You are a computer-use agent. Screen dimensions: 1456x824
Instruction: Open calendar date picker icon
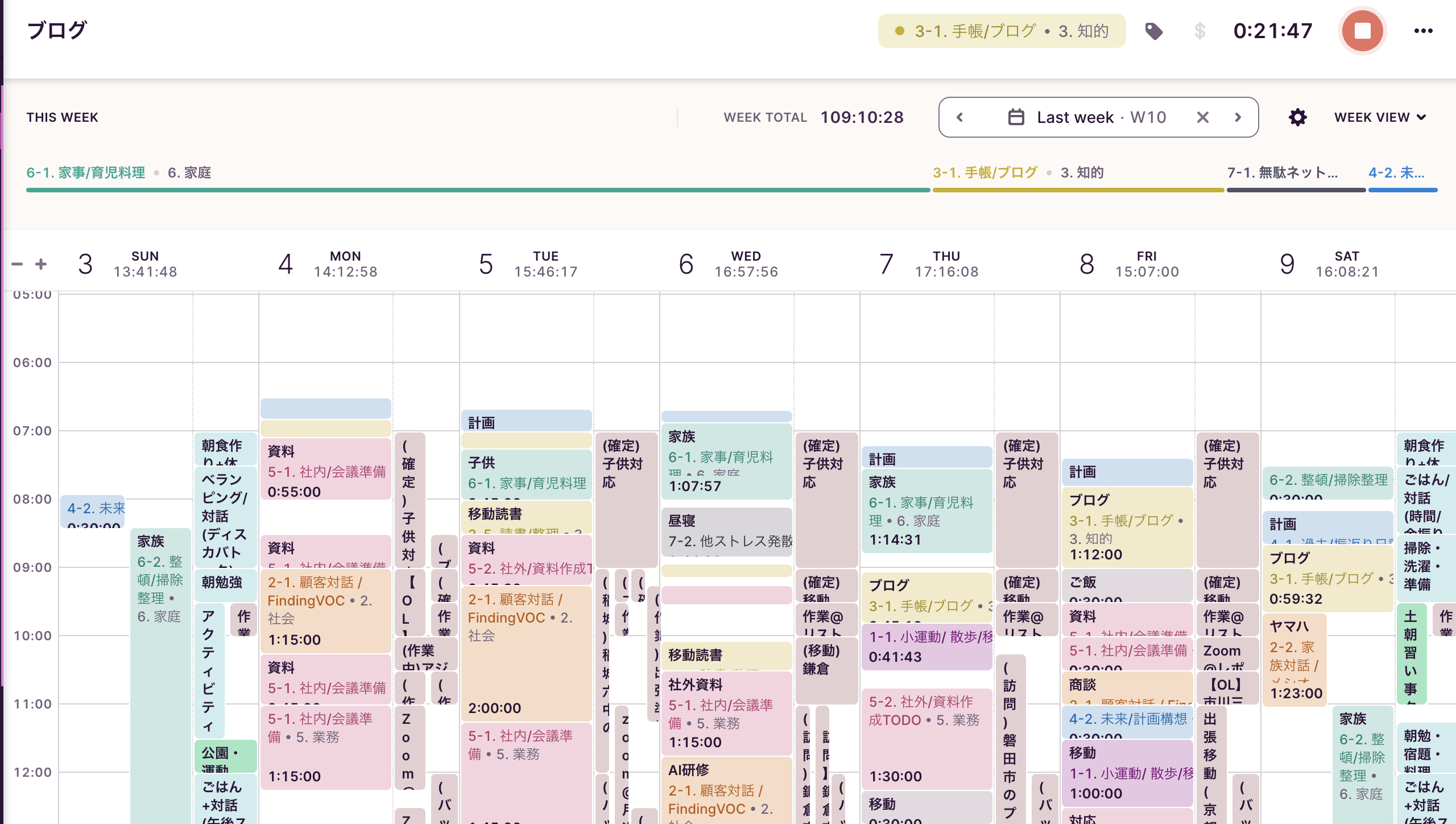coord(1016,117)
